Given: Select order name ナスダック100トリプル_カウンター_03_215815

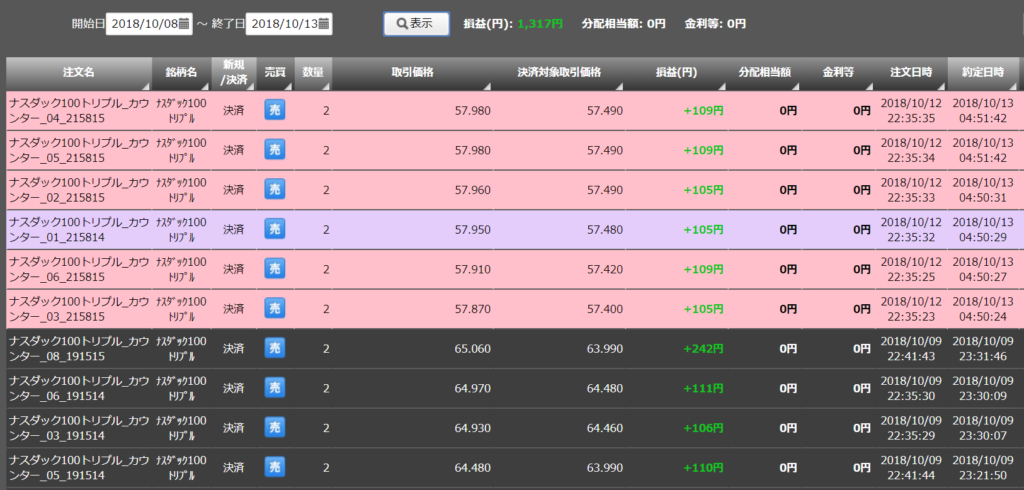Looking at the screenshot, I should [x=79, y=308].
